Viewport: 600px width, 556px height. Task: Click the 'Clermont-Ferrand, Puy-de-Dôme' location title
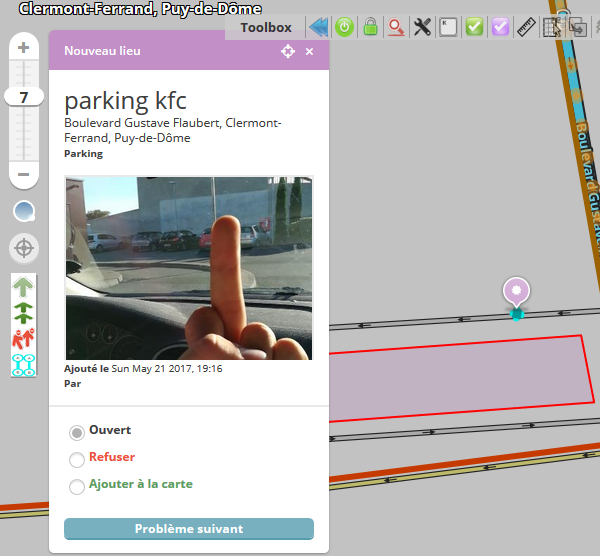pyautogui.click(x=140, y=9)
